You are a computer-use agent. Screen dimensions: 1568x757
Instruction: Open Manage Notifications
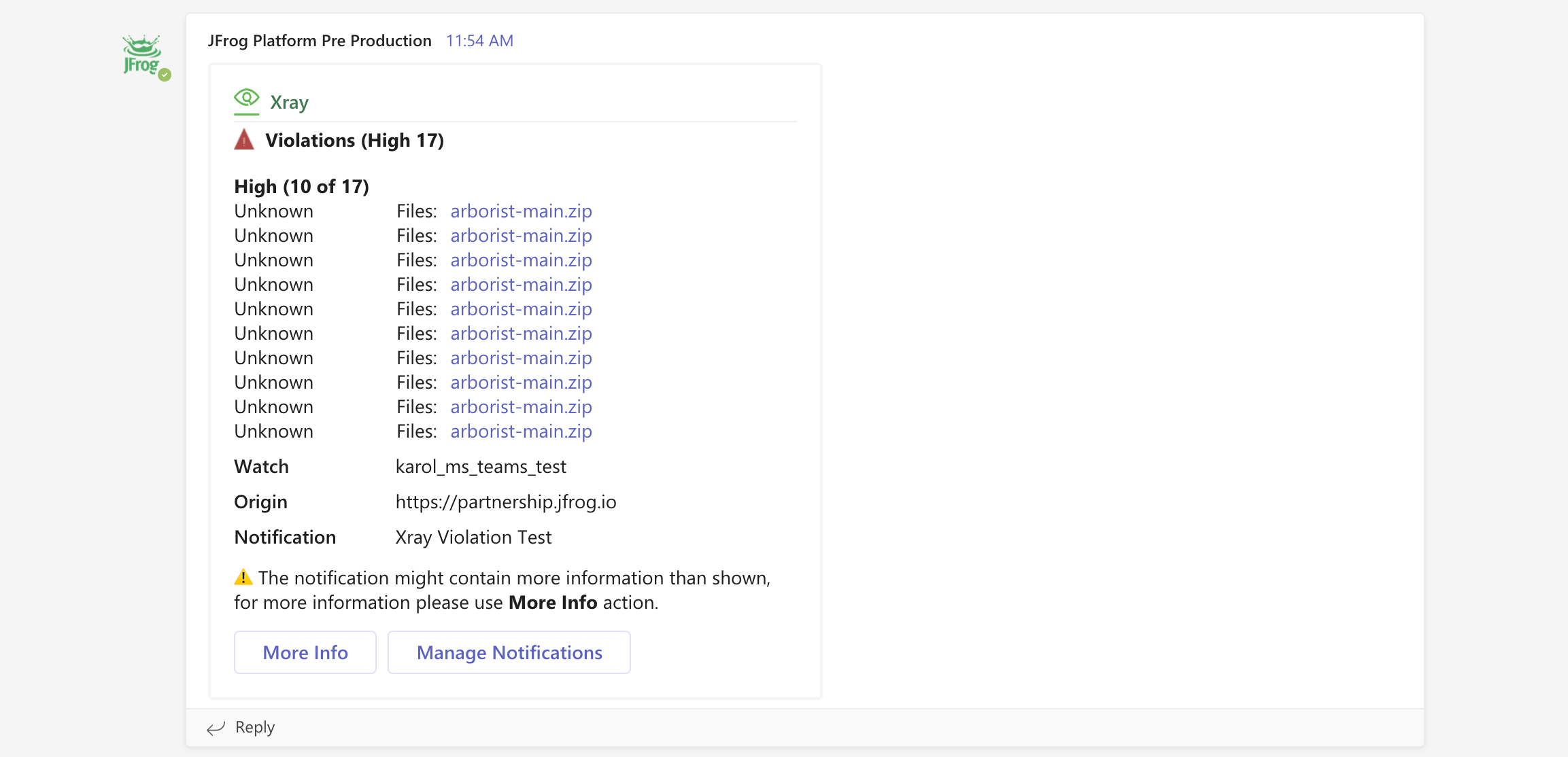coord(509,652)
